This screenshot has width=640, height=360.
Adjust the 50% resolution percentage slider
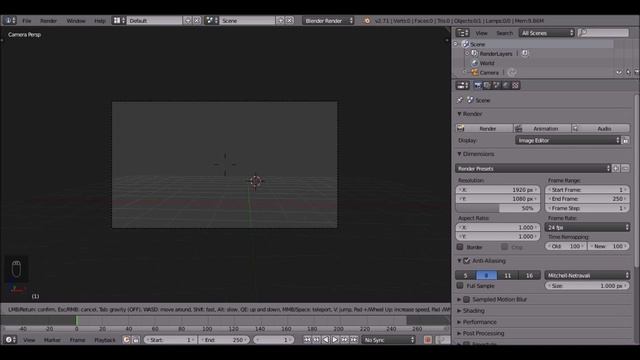(x=498, y=208)
